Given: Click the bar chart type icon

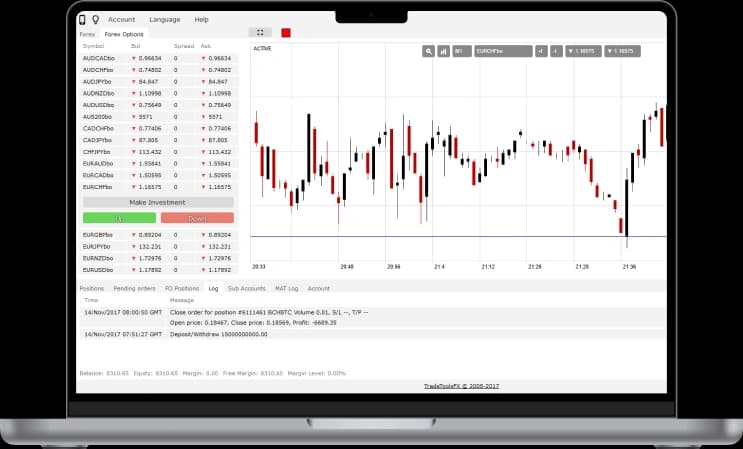Looking at the screenshot, I should tap(443, 50).
